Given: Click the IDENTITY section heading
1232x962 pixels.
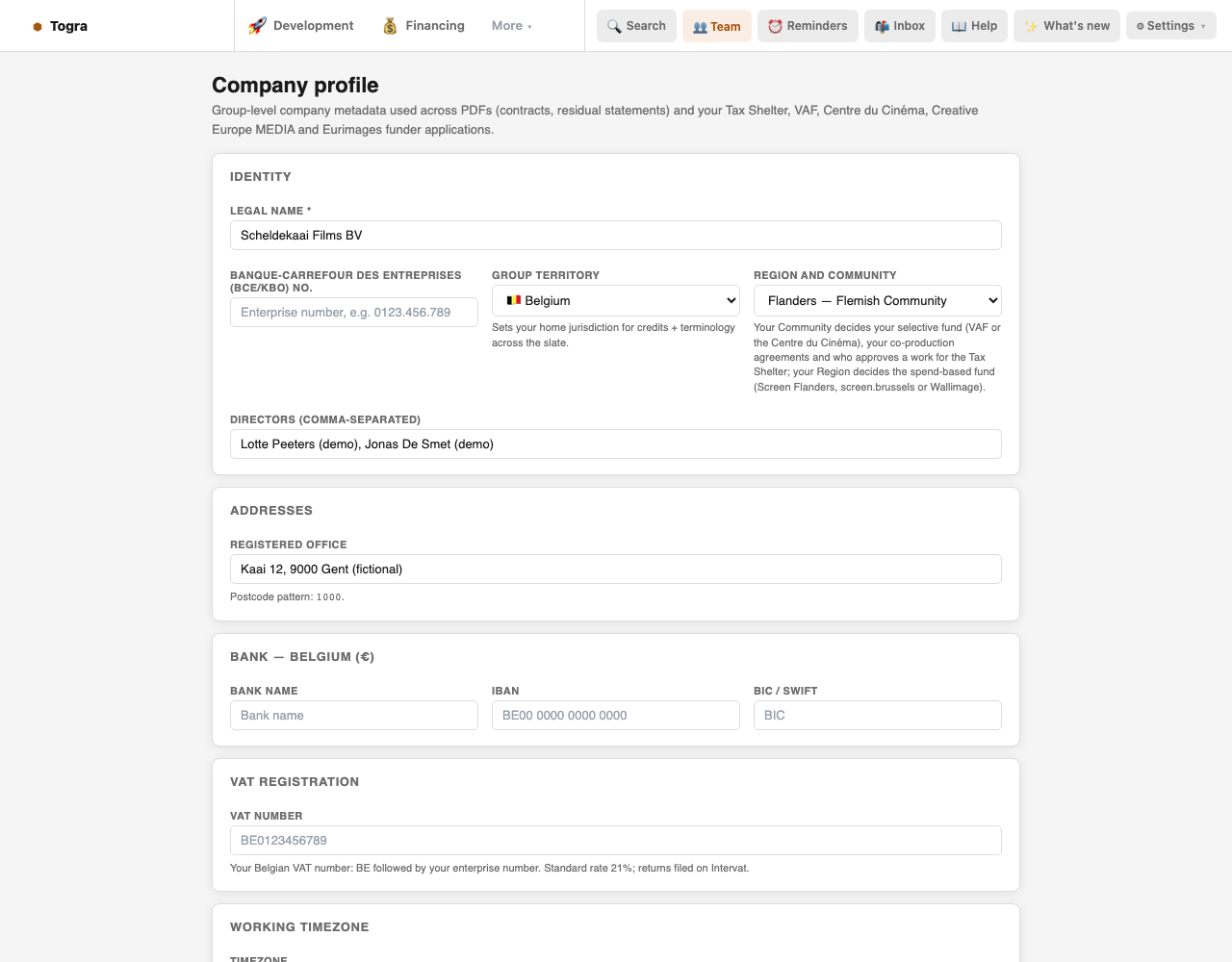Looking at the screenshot, I should 261,177.
